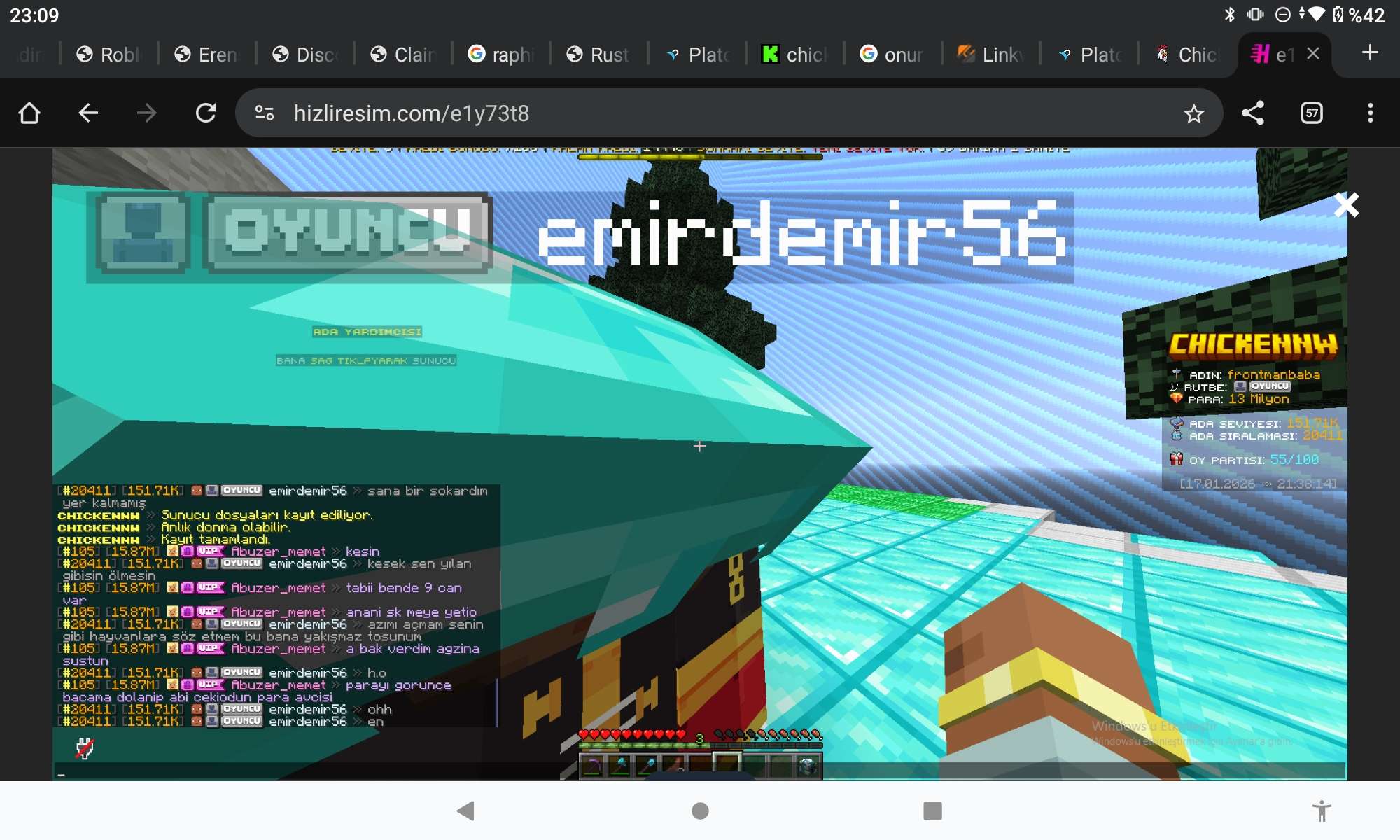
Task: Click the gift icon beside OY PARTISI
Action: click(1177, 459)
